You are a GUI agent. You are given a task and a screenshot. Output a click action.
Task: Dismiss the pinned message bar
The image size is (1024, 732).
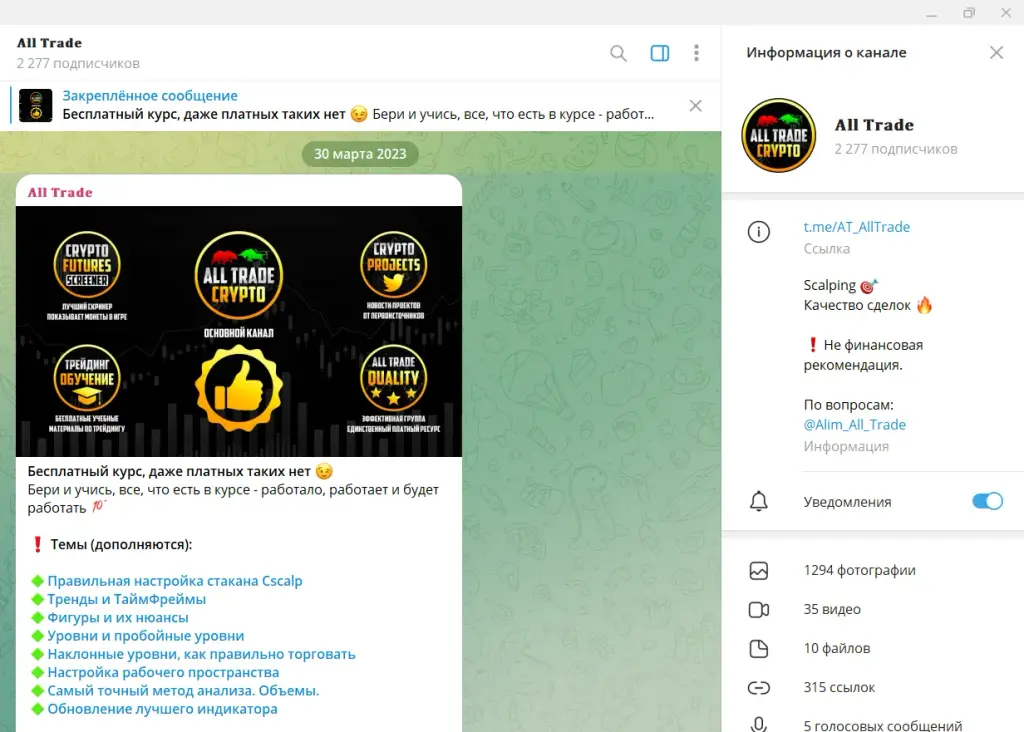(x=696, y=106)
